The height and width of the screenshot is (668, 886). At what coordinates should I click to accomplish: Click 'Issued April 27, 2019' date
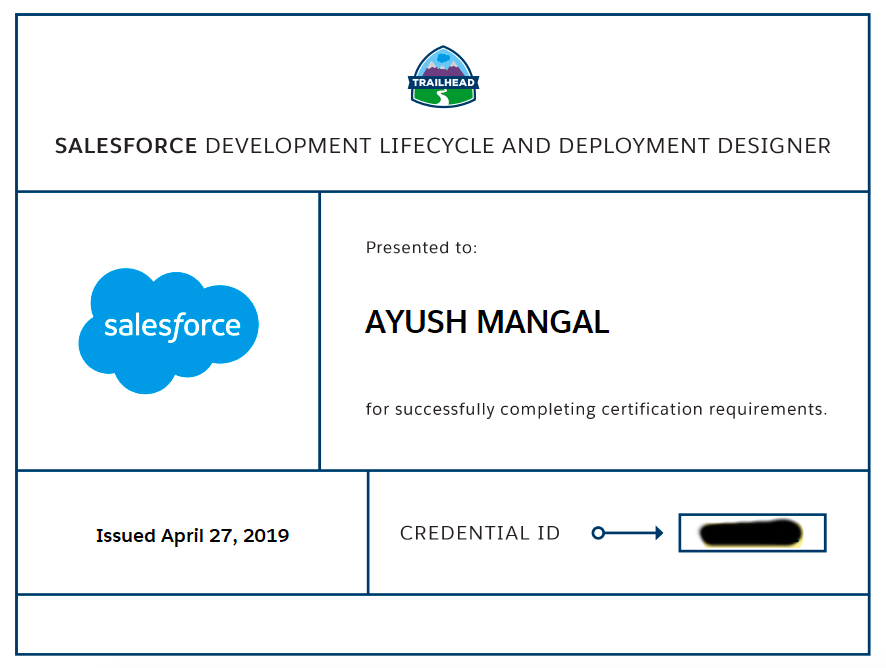click(x=192, y=535)
